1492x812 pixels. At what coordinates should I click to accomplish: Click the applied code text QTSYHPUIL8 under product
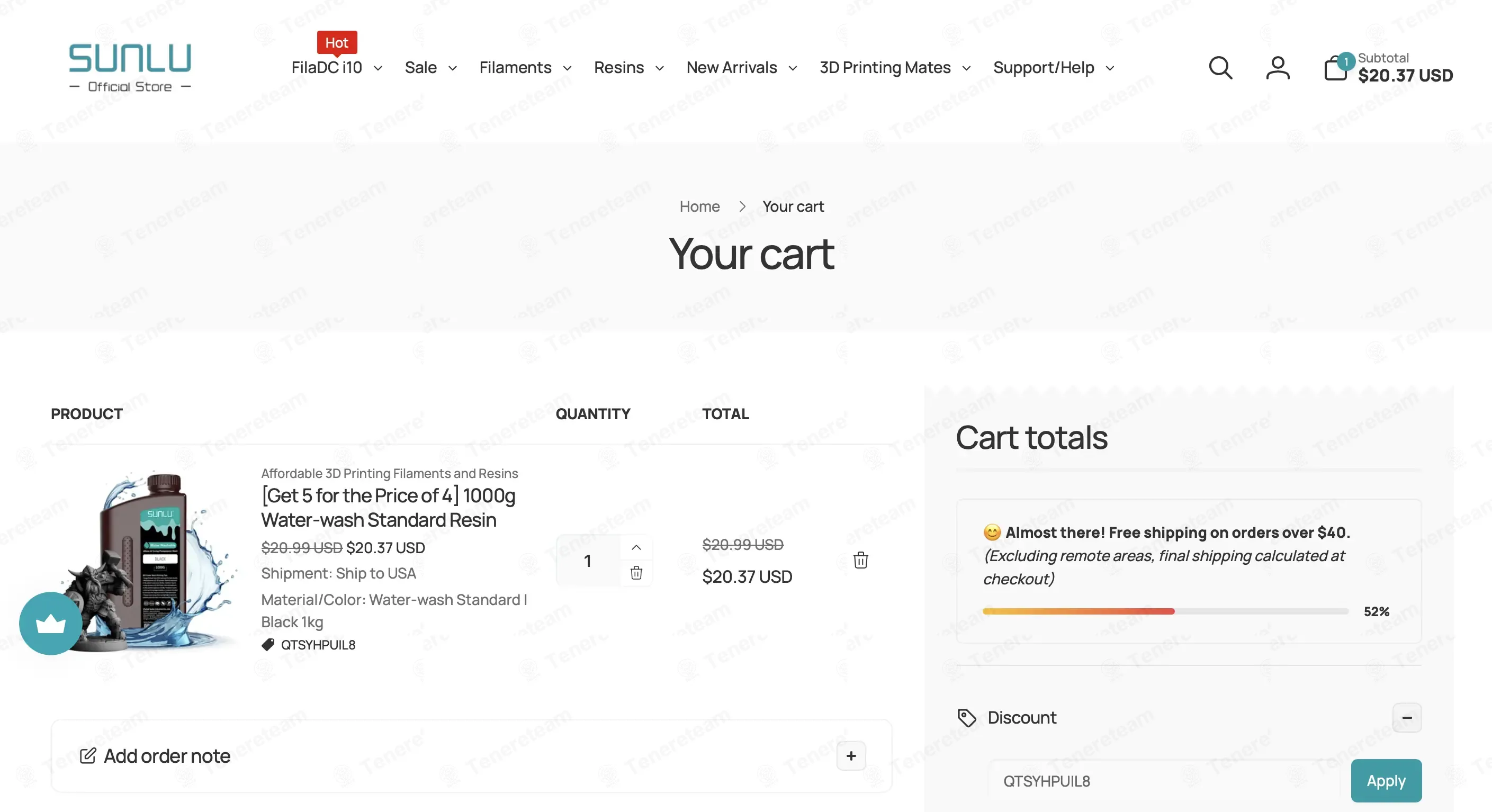point(318,645)
